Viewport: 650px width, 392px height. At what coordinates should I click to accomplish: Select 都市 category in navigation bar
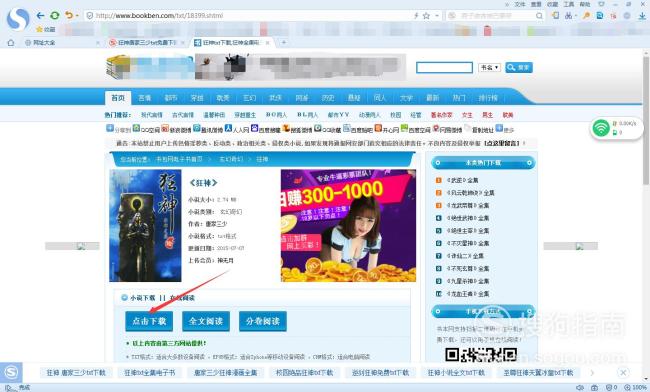click(171, 98)
